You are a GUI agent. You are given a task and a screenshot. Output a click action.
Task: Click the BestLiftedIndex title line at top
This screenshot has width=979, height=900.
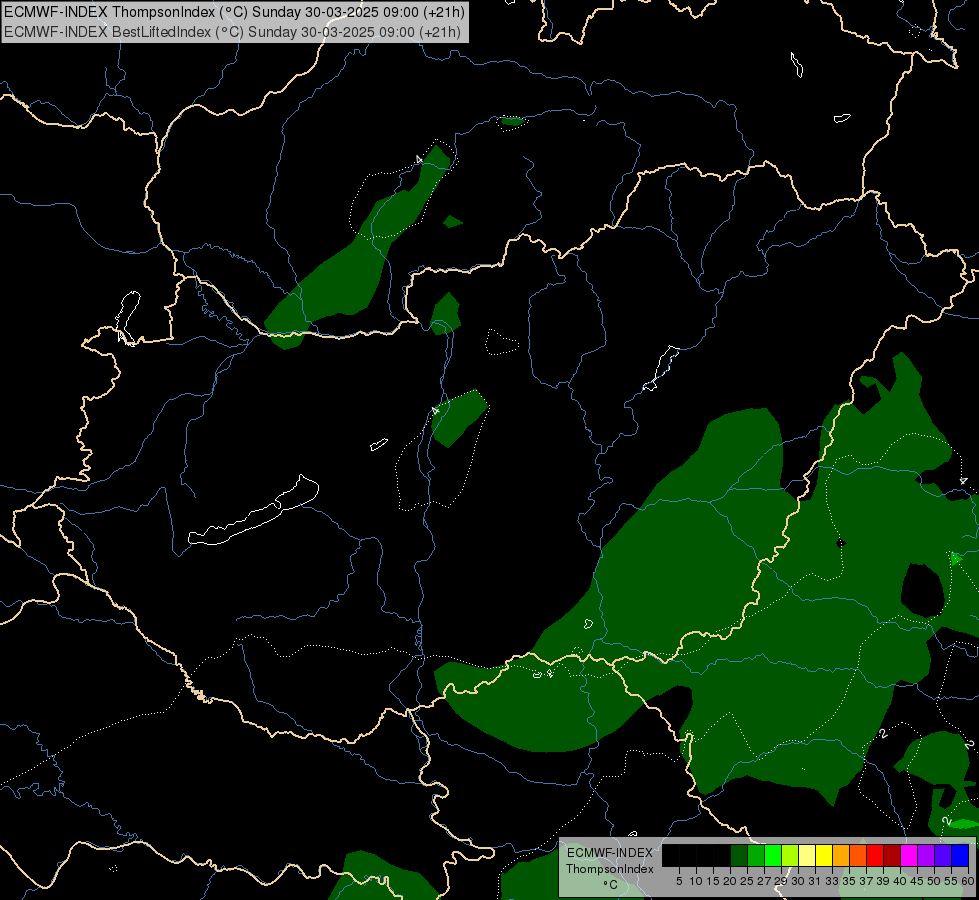point(232,31)
